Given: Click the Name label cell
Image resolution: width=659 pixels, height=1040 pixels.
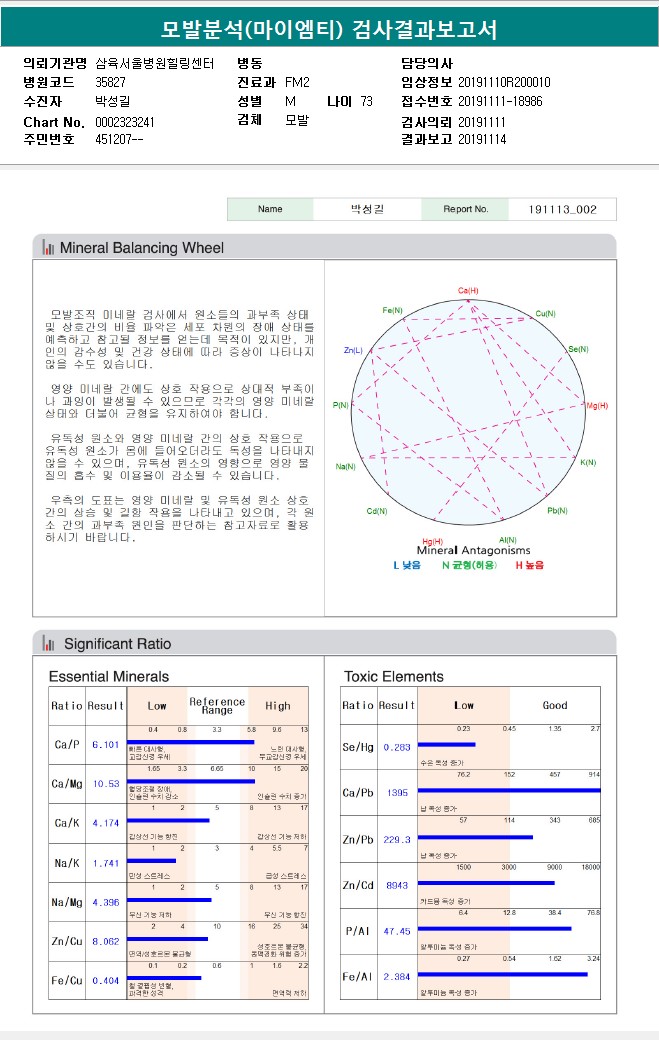Looking at the screenshot, I should click(x=270, y=209).
